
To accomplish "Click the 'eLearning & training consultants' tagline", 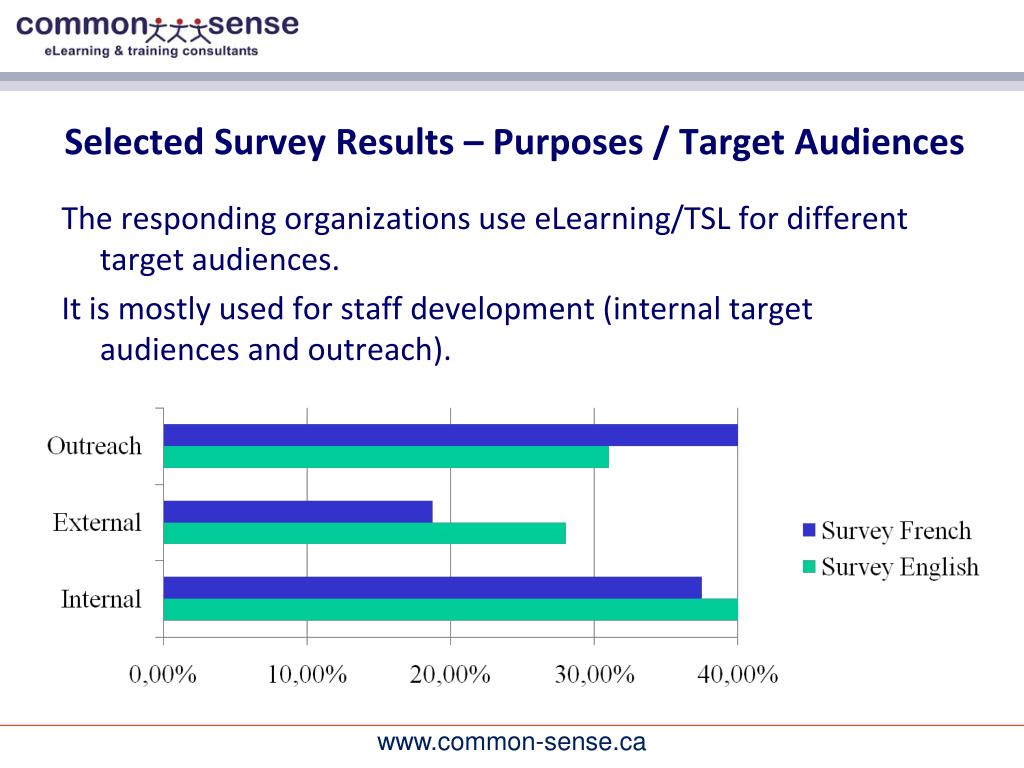I will click(x=151, y=51).
